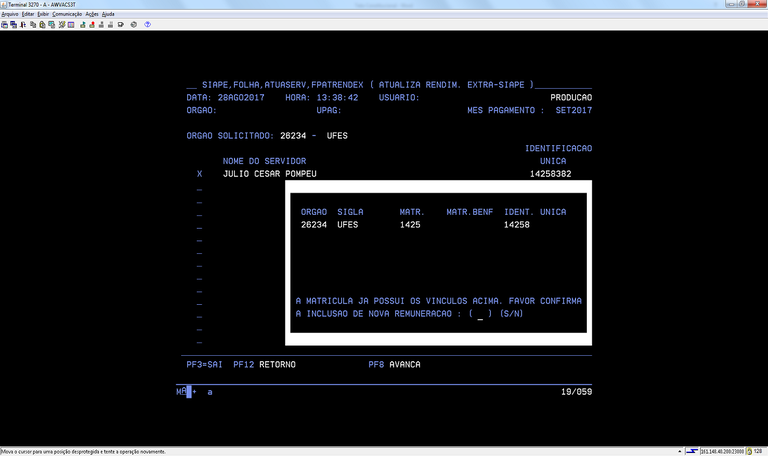Open the Arquivo menu
Image resolution: width=768 pixels, height=456 pixels.
point(10,15)
